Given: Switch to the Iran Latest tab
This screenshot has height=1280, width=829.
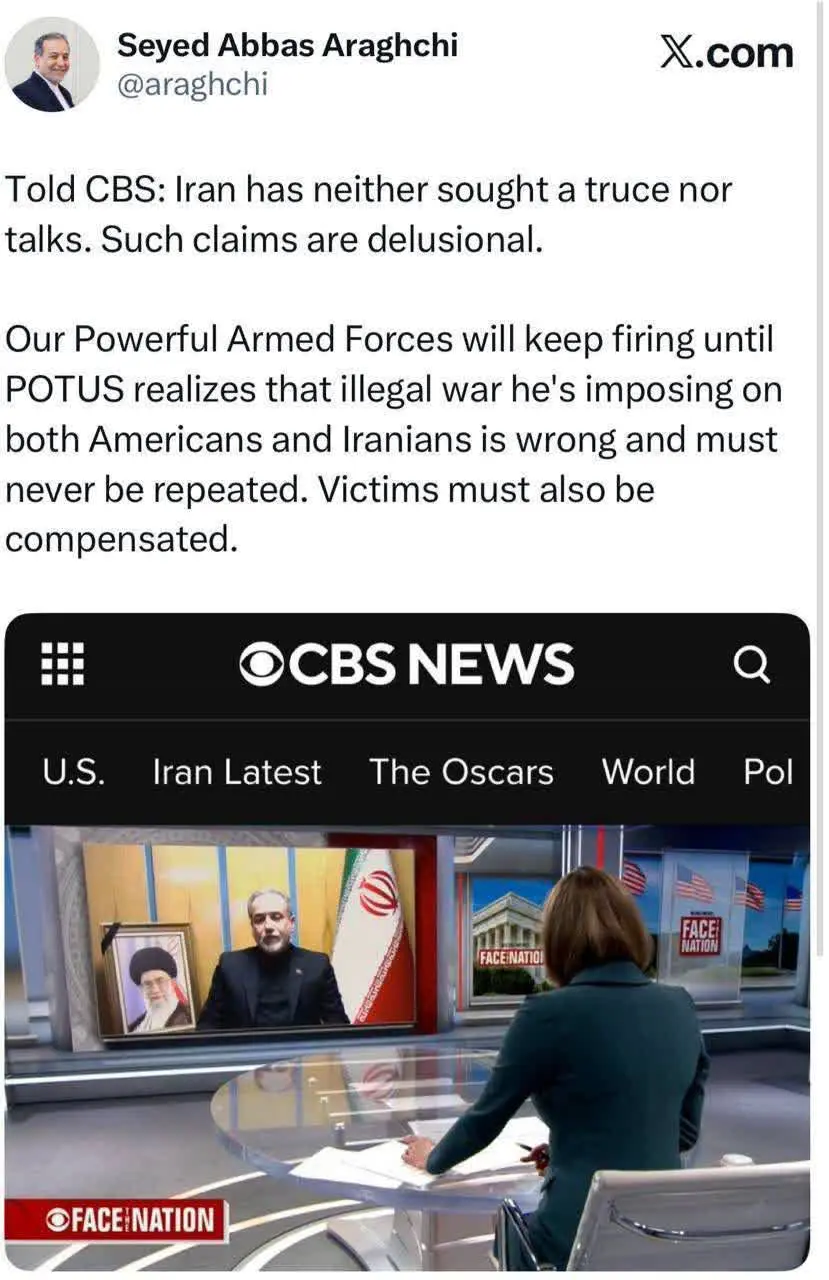Looking at the screenshot, I should (x=237, y=772).
